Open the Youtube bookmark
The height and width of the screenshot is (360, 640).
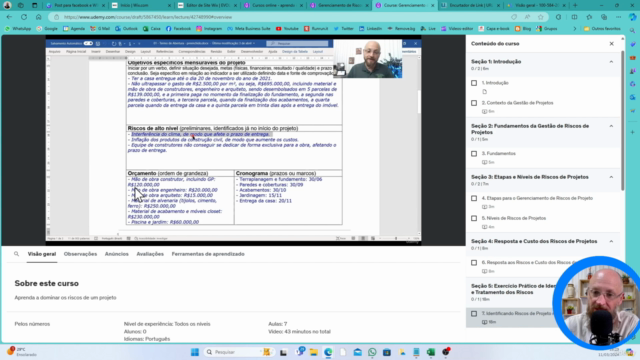pos(287,29)
